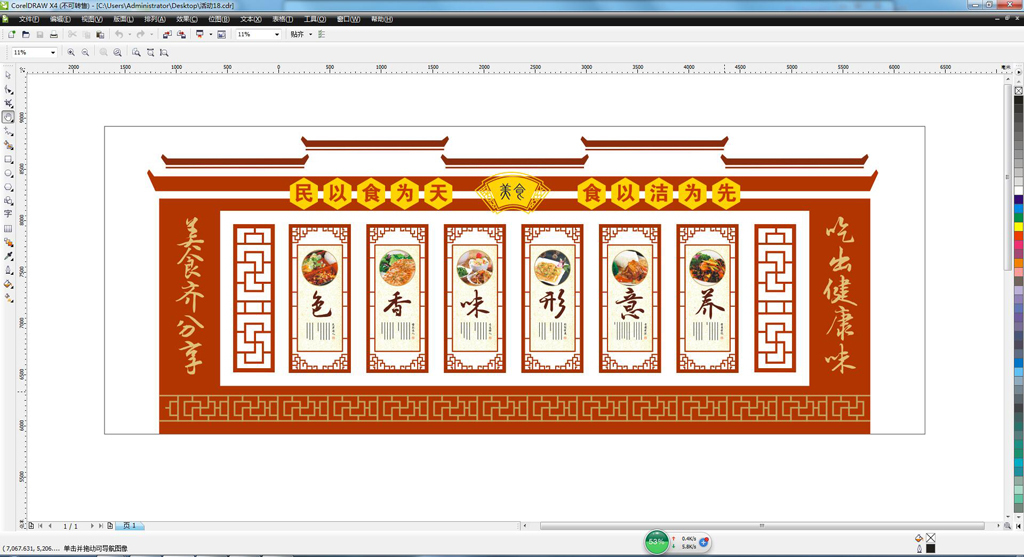Open the 位图 (Bitmaps) menu
This screenshot has width=1024, height=557.
218,19
